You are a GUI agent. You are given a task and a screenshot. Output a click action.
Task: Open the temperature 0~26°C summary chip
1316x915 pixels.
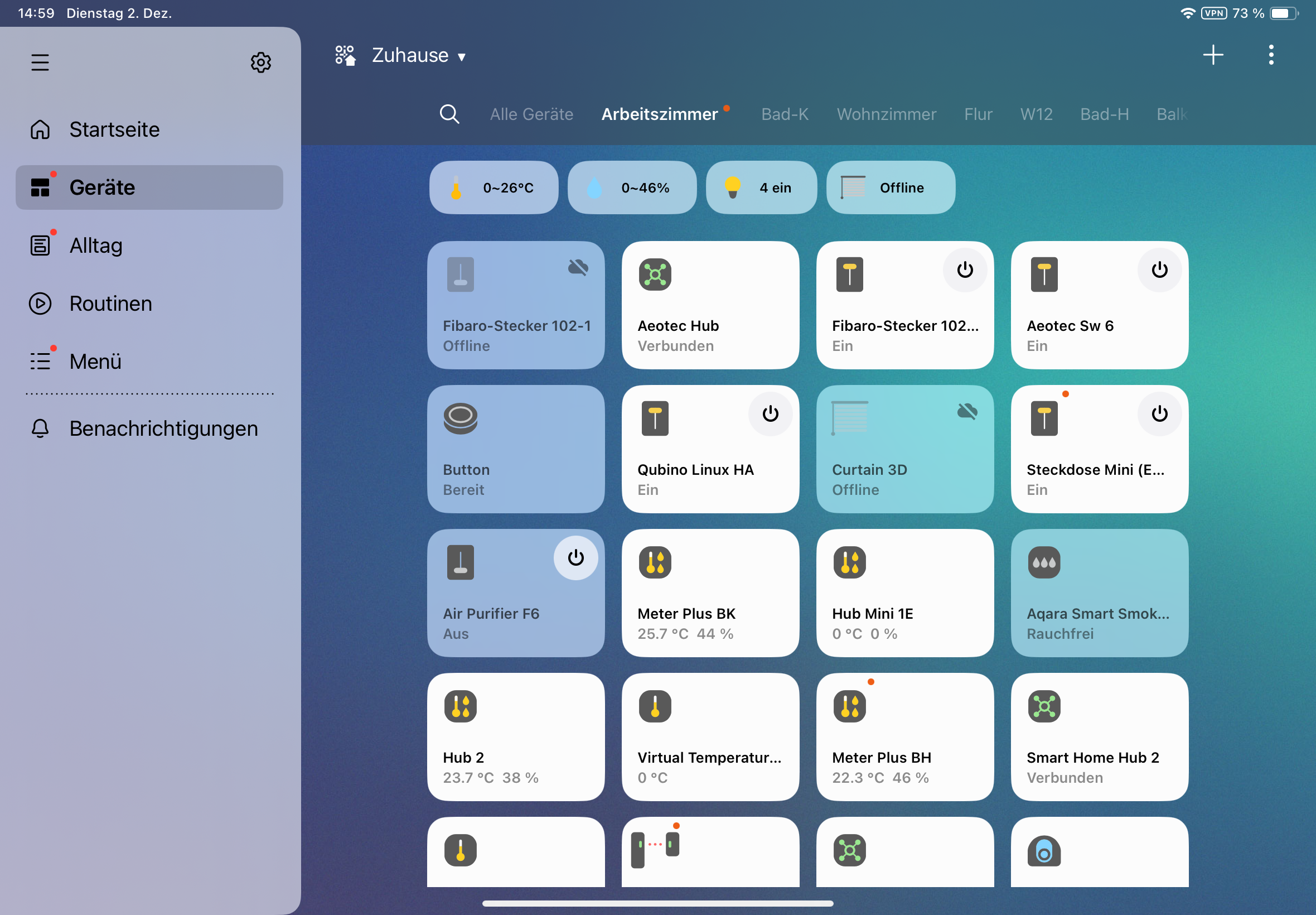(x=493, y=187)
